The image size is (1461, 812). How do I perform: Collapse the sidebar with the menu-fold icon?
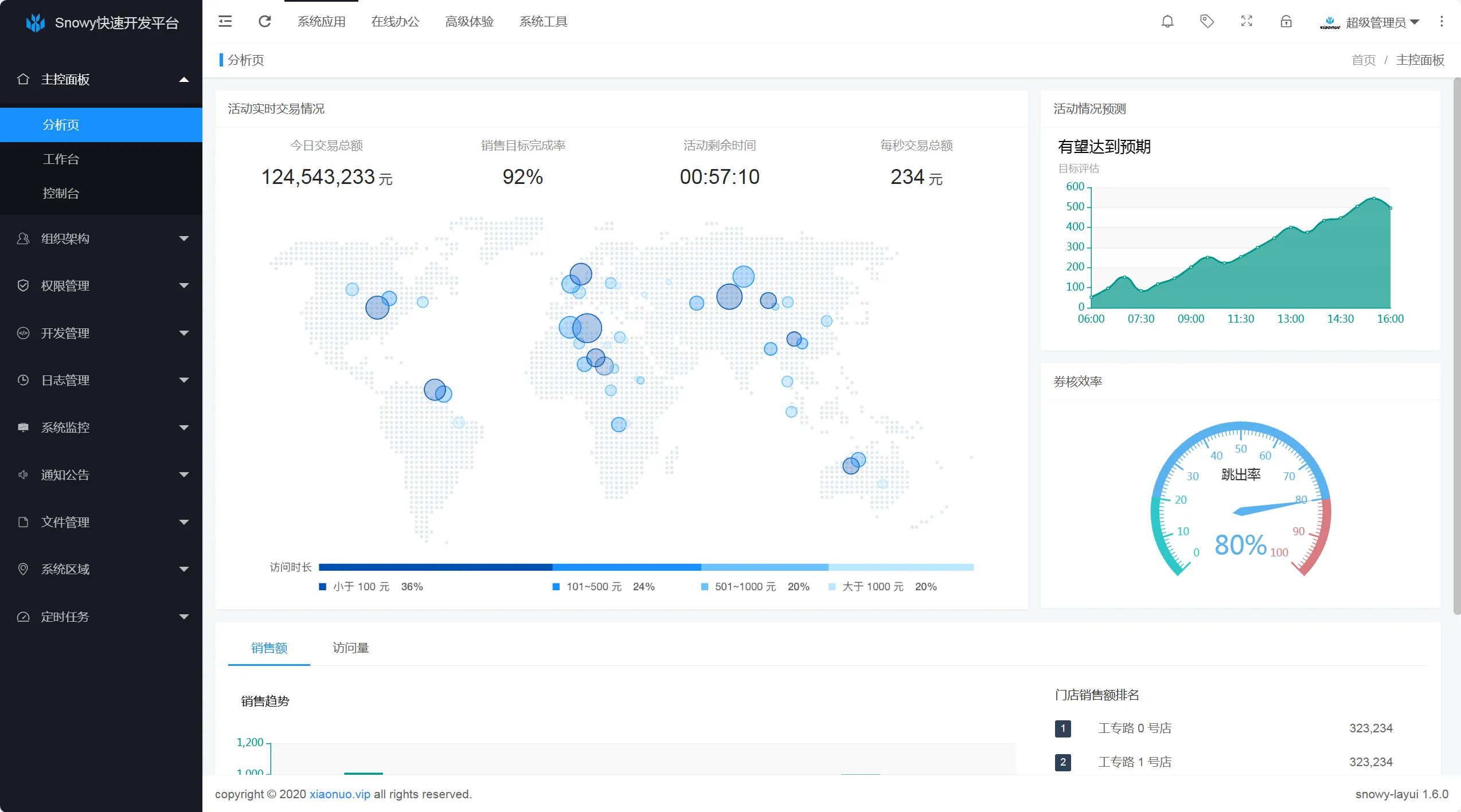point(225,22)
